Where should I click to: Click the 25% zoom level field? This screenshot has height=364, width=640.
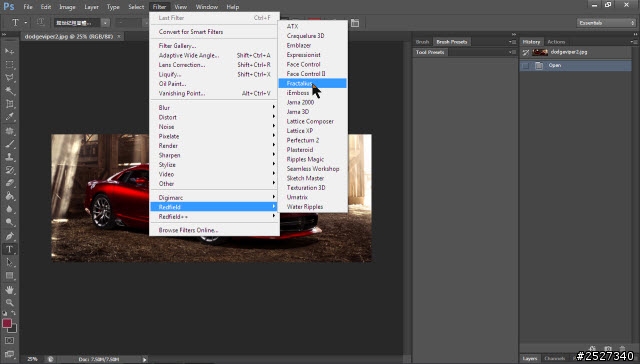tap(32, 359)
